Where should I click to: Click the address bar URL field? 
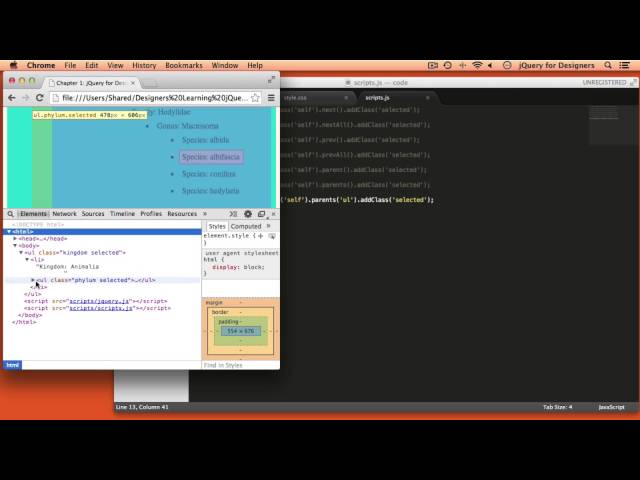tap(155, 98)
